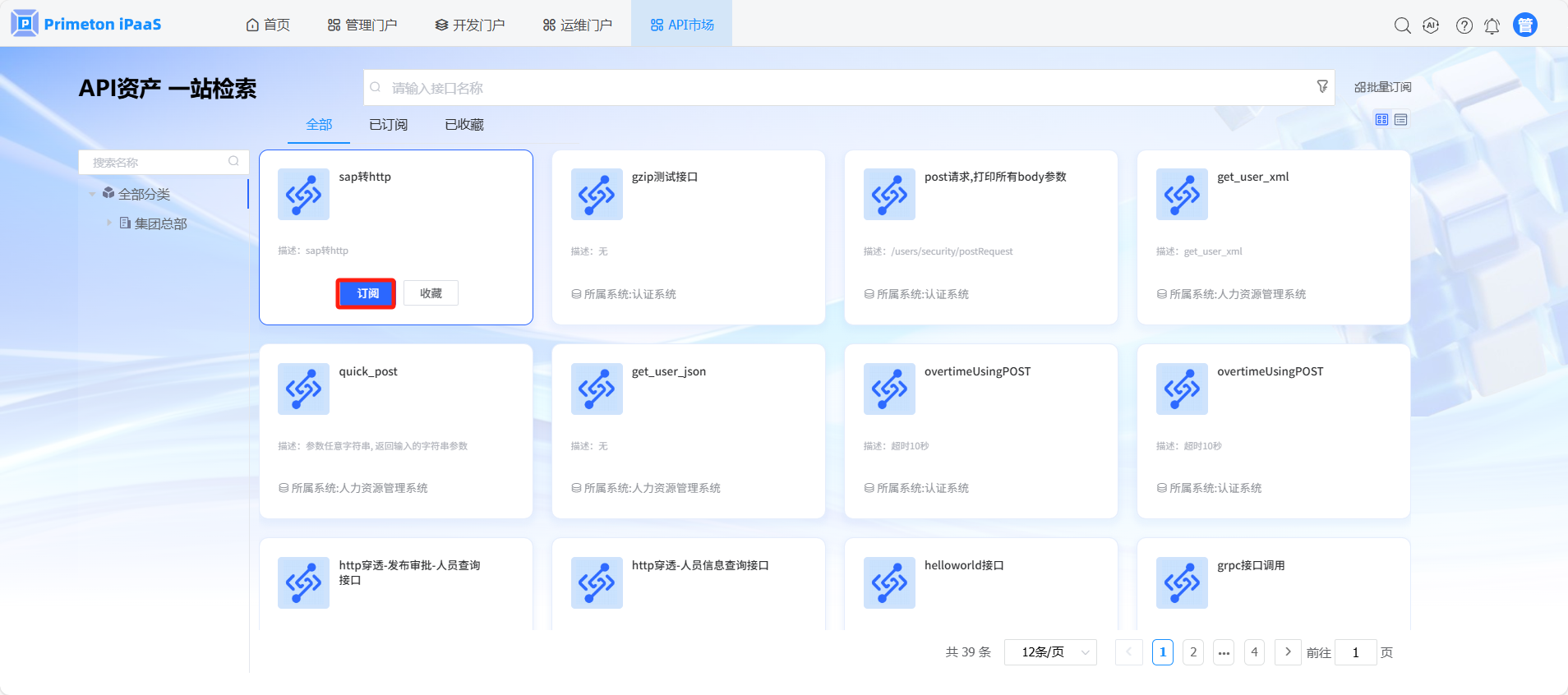Switch to list view layout
Image resolution: width=1568 pixels, height=695 pixels.
(x=1401, y=120)
